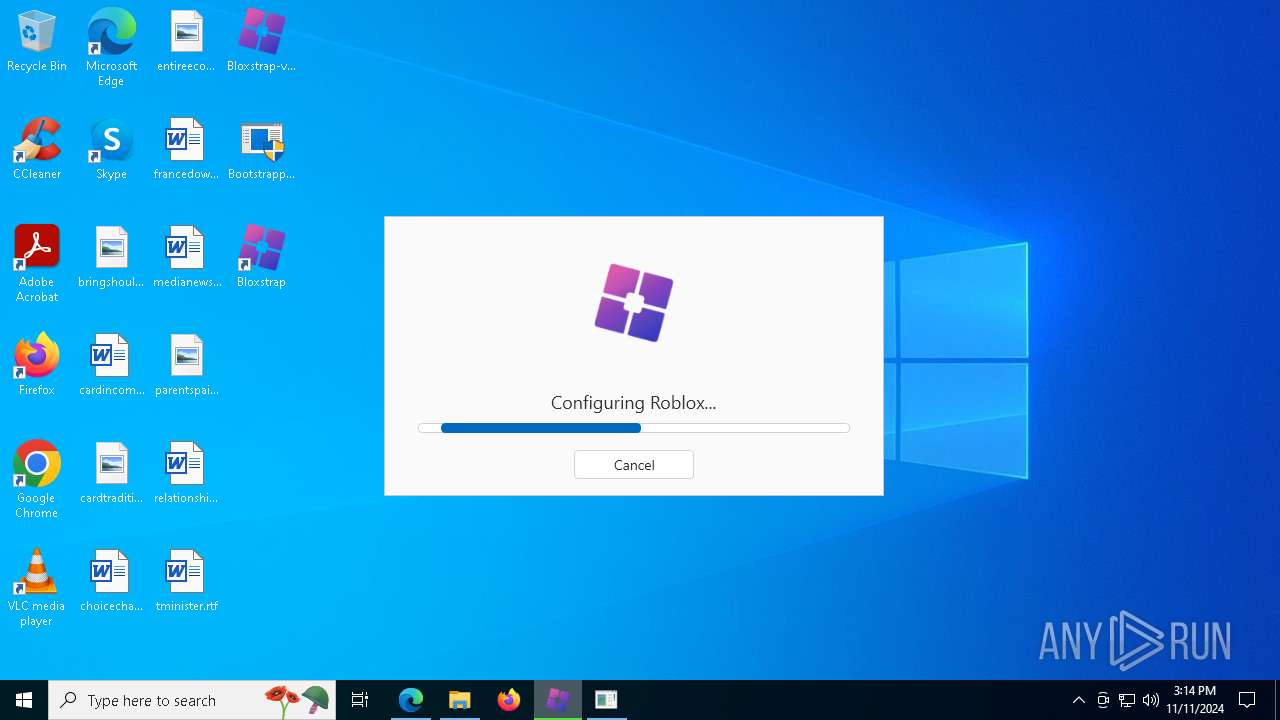Screen dimensions: 1280x720
Task: Select the medianews... Word document
Action: [x=186, y=257]
